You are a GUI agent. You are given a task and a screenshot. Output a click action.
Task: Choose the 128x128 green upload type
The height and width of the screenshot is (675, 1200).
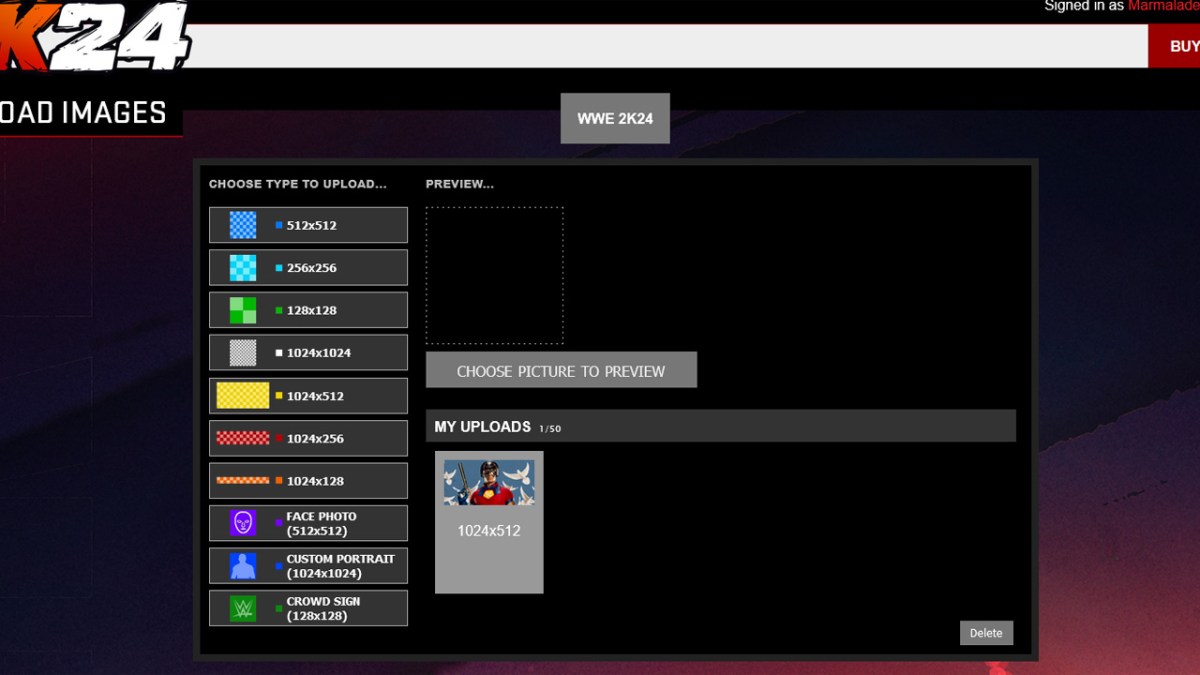click(307, 310)
